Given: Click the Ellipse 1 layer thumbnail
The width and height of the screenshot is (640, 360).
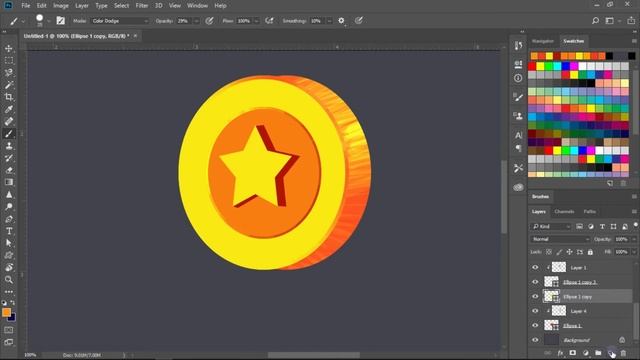Looking at the screenshot, I should coord(551,325).
